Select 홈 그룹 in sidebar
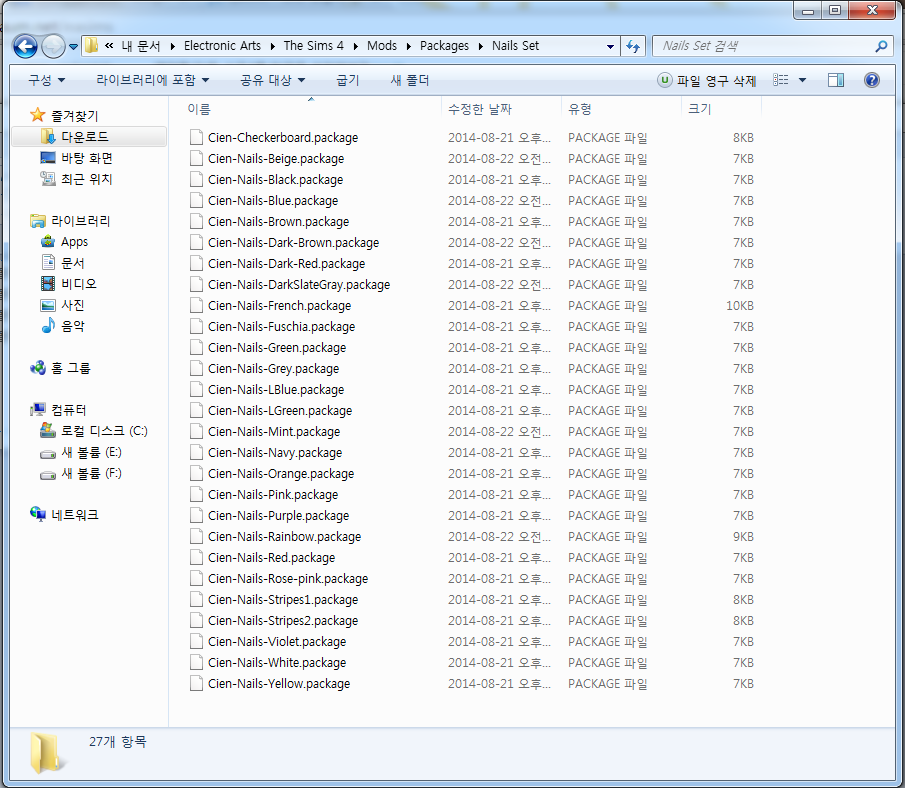 coord(61,368)
